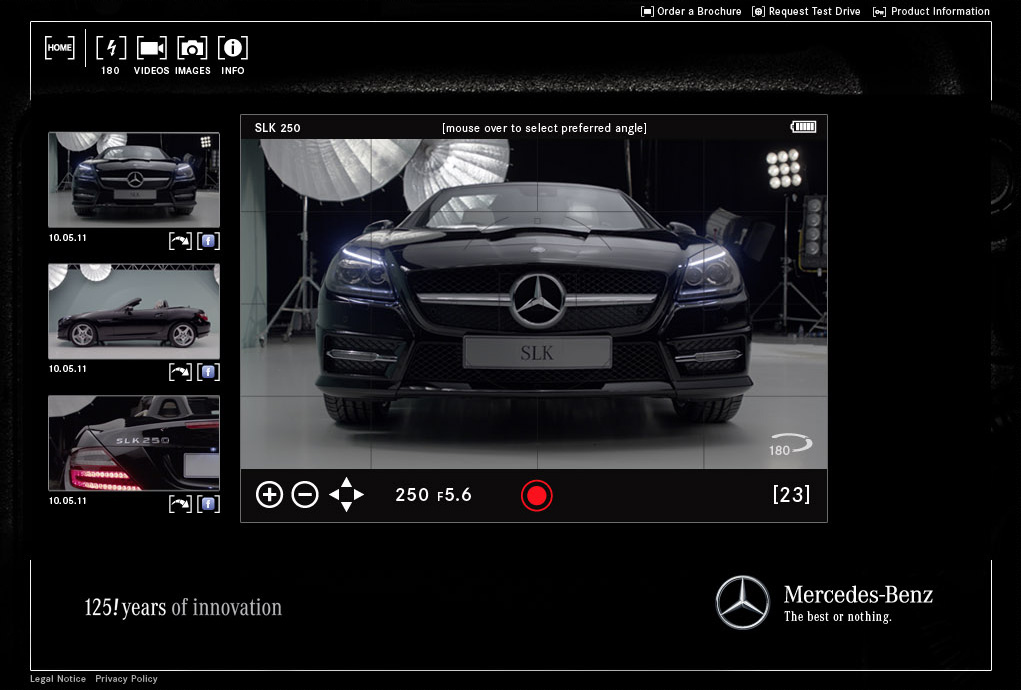This screenshot has width=1021, height=690.
Task: Click the 180 rotate arrow in viewer
Action: [790, 445]
